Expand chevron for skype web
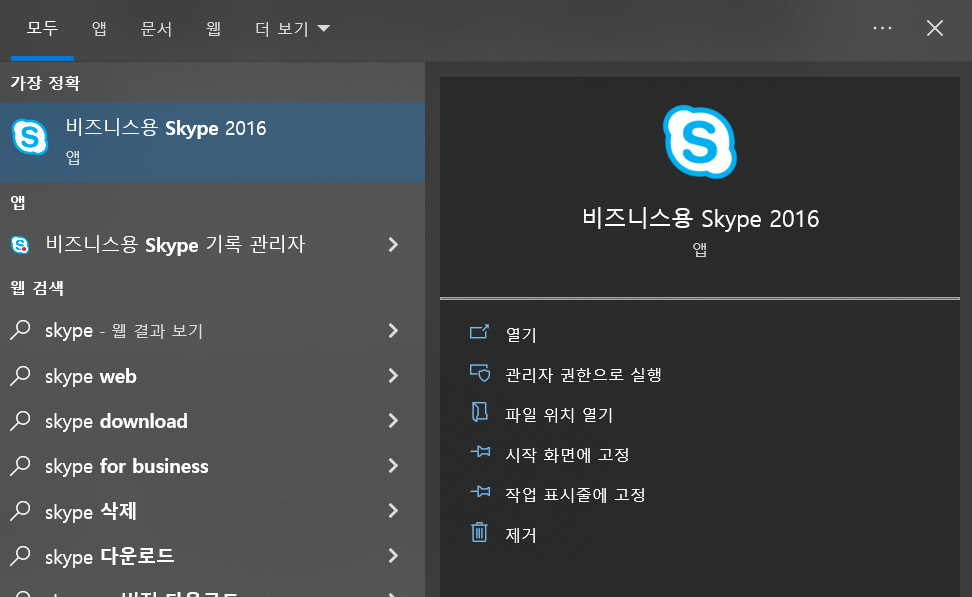Image resolution: width=972 pixels, height=597 pixels. tap(393, 376)
